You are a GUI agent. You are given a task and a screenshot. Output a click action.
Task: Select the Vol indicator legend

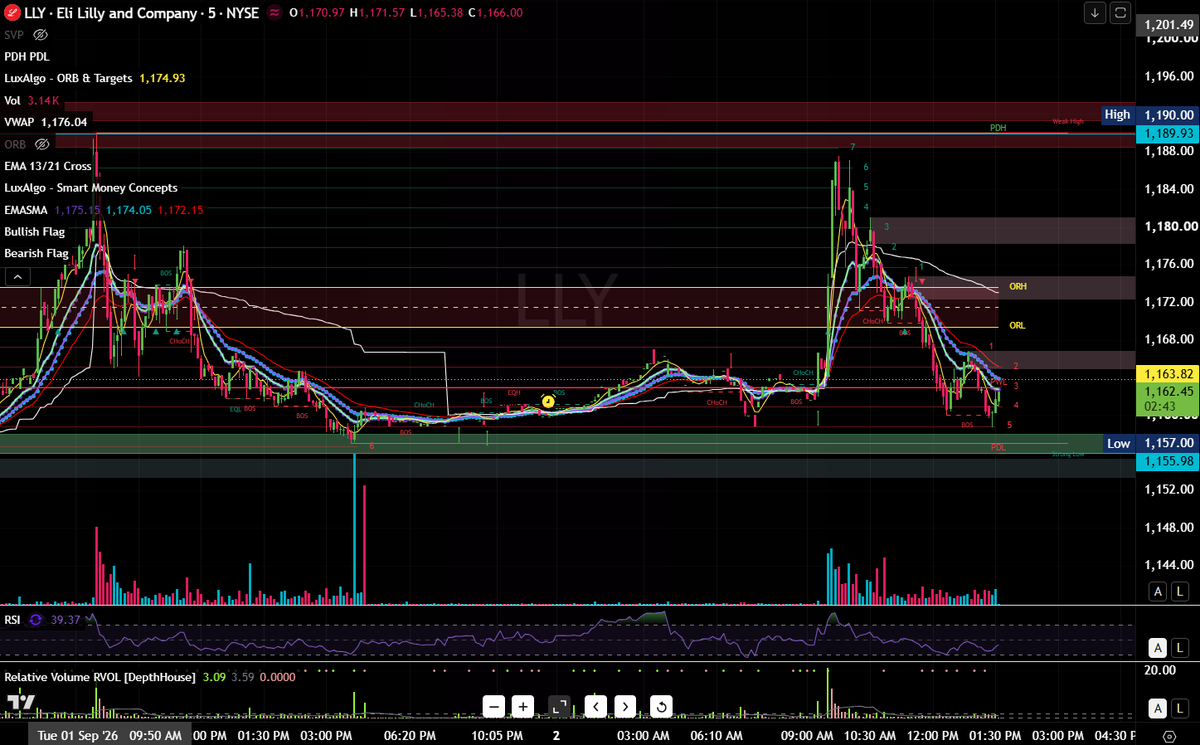pyautogui.click(x=13, y=100)
